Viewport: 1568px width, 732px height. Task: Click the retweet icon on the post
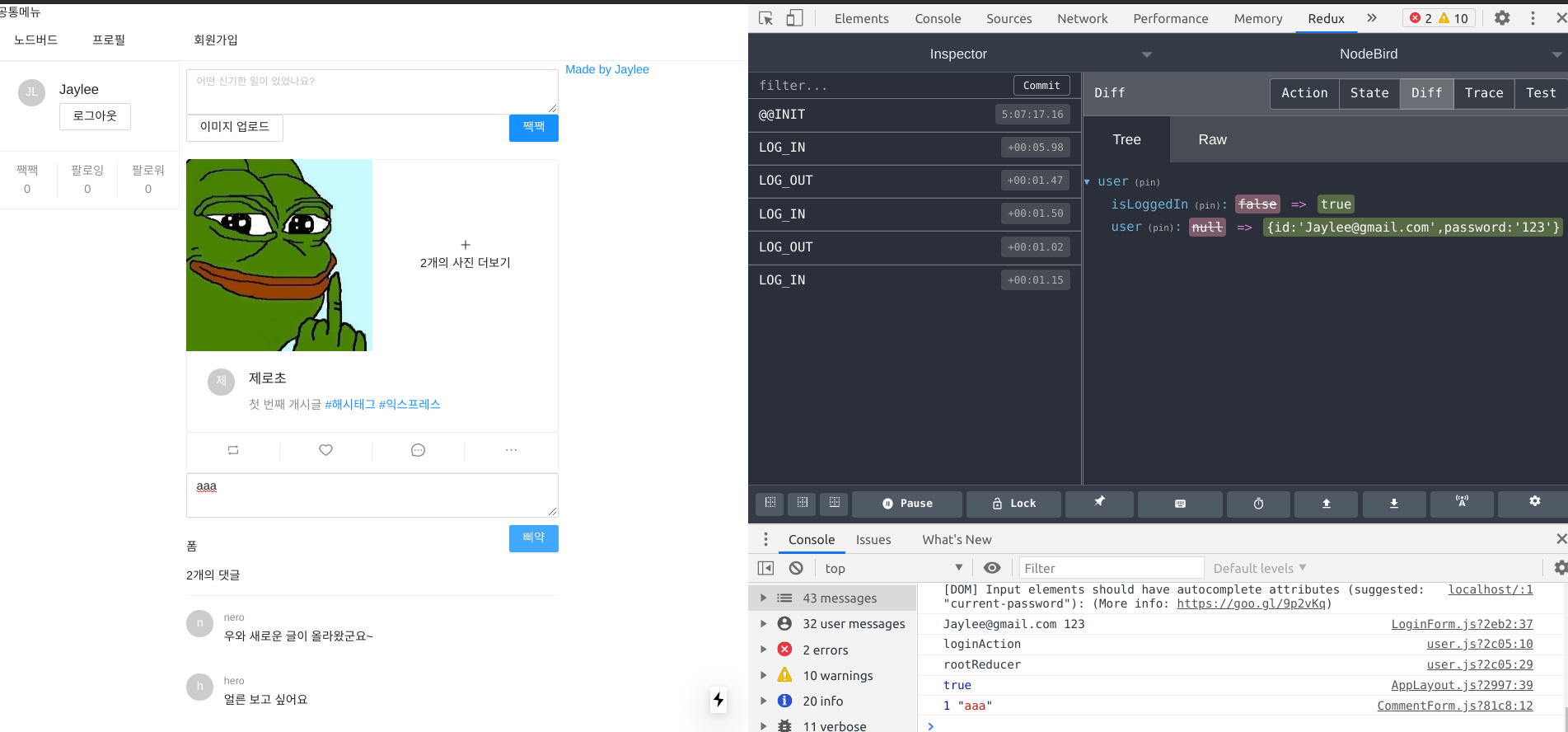click(x=233, y=450)
